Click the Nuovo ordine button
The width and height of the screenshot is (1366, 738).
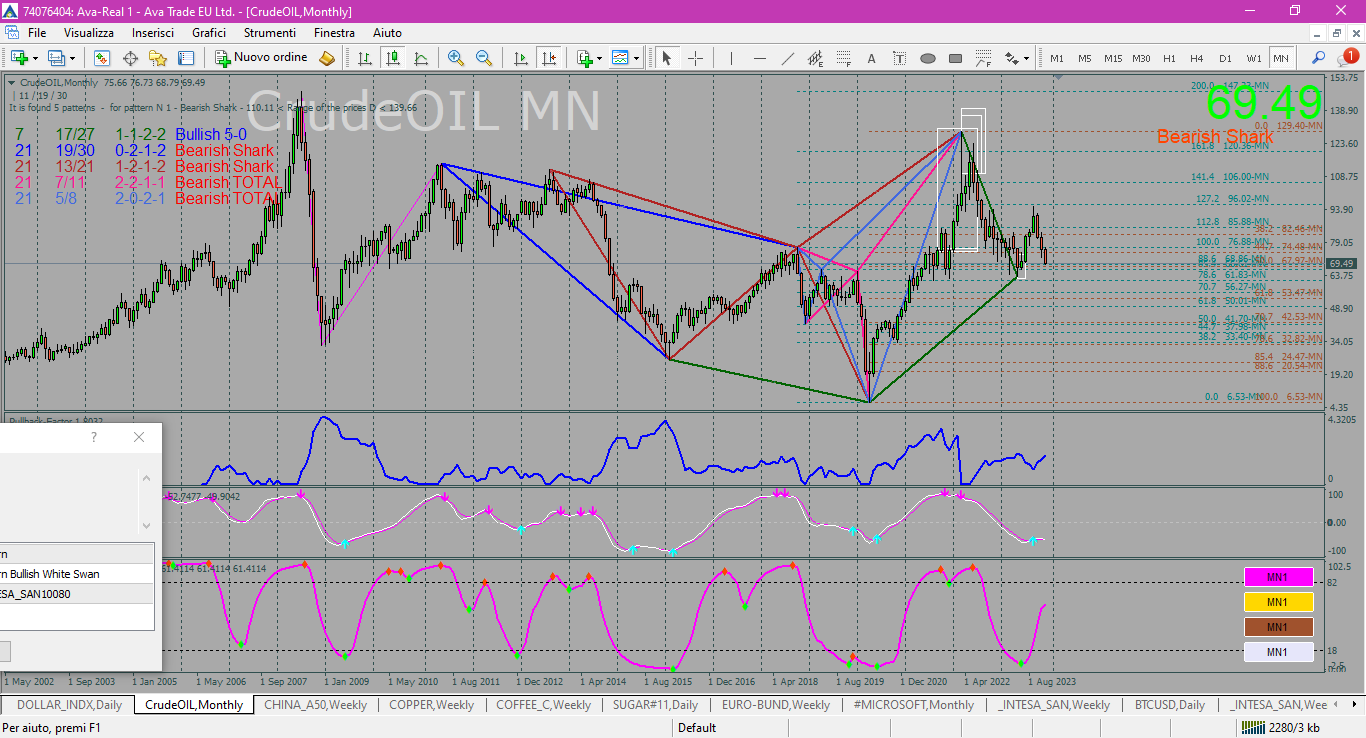[263, 58]
